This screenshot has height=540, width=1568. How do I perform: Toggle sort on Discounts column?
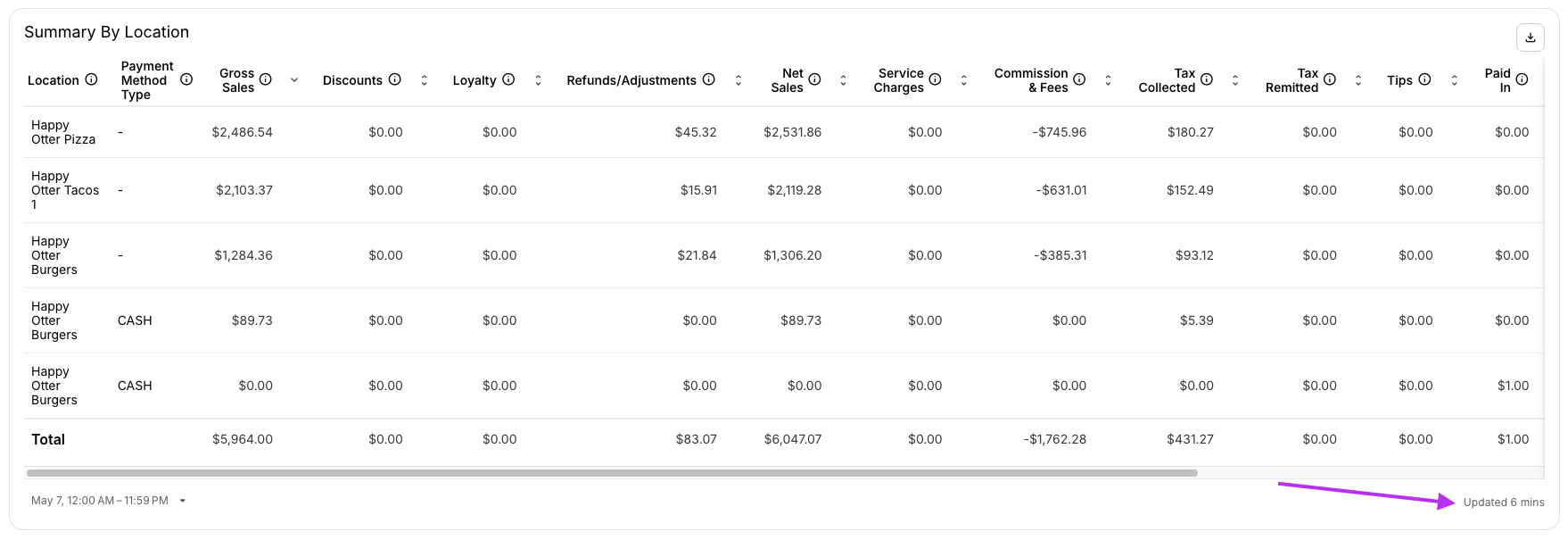425,80
